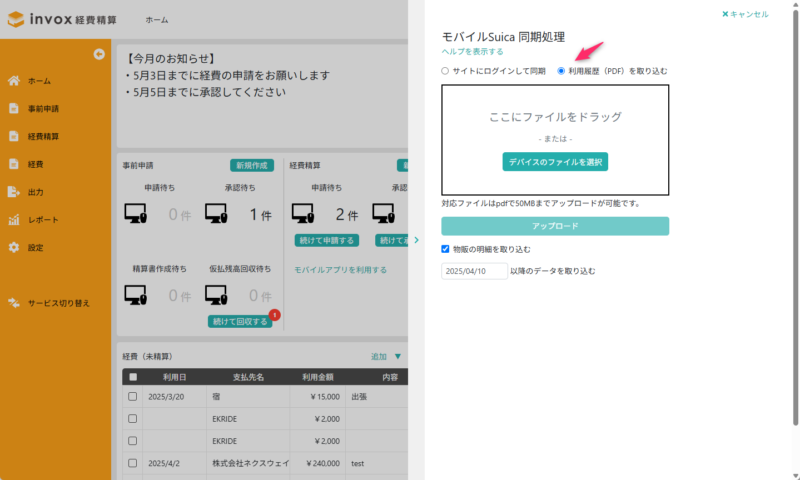Screen dimensions: 800x480
Task: Click the 経費精算 申請待ち monitor icon
Action: point(303,213)
